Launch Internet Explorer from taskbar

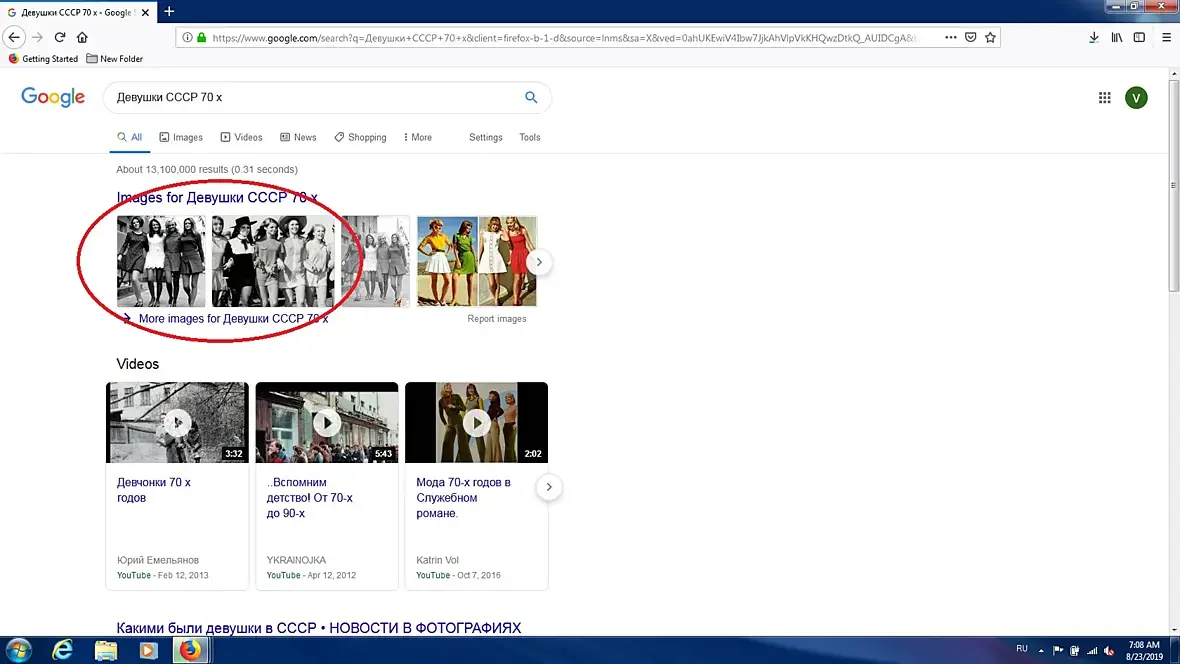[x=62, y=650]
